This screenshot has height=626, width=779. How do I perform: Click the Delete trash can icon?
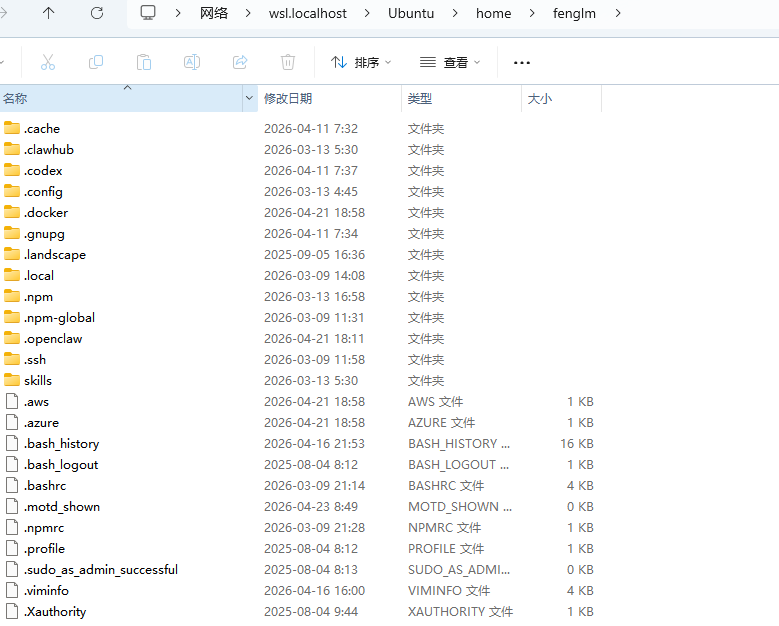pyautogui.click(x=288, y=63)
